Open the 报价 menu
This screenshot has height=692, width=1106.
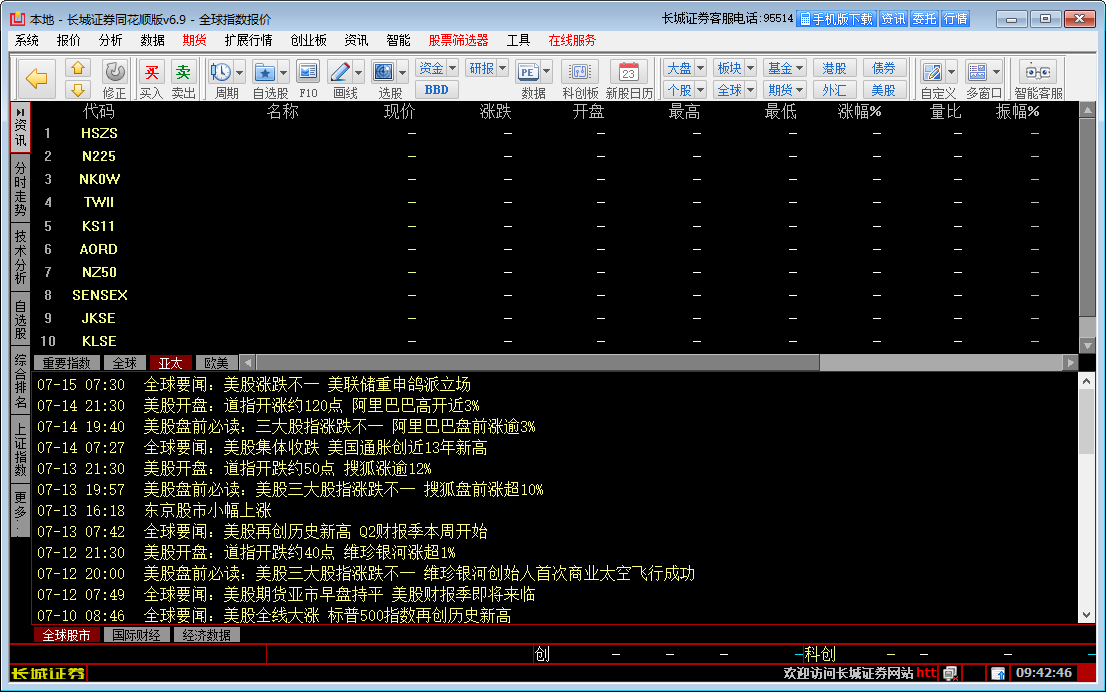68,40
